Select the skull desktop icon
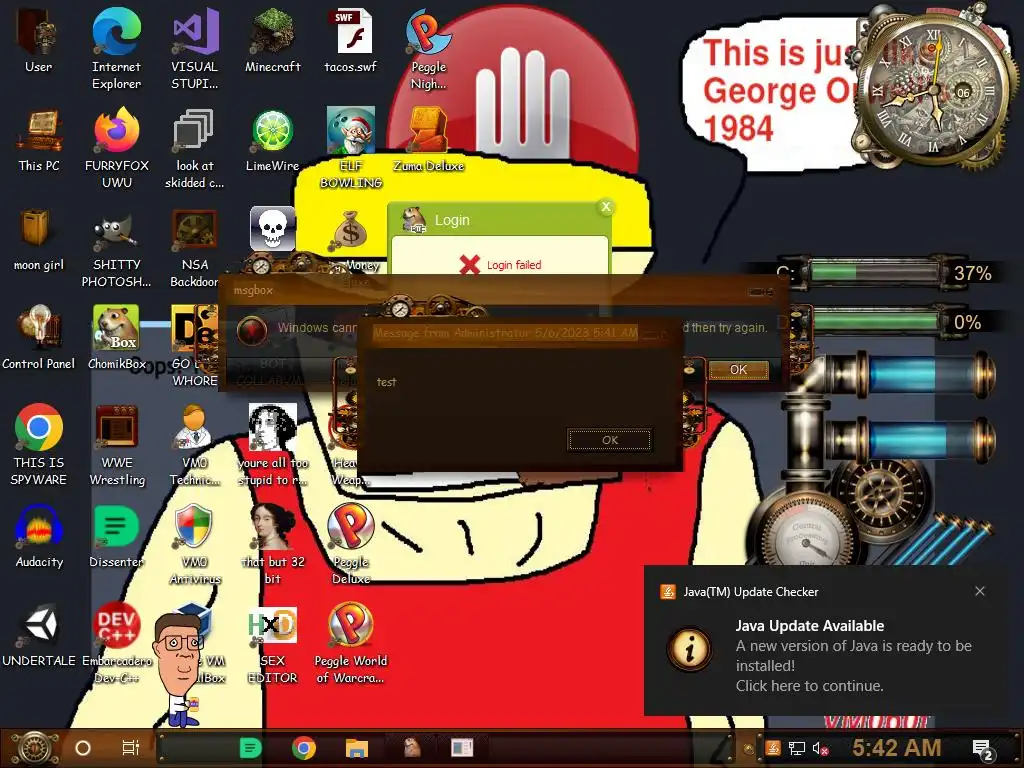1024x768 pixels. pos(272,229)
